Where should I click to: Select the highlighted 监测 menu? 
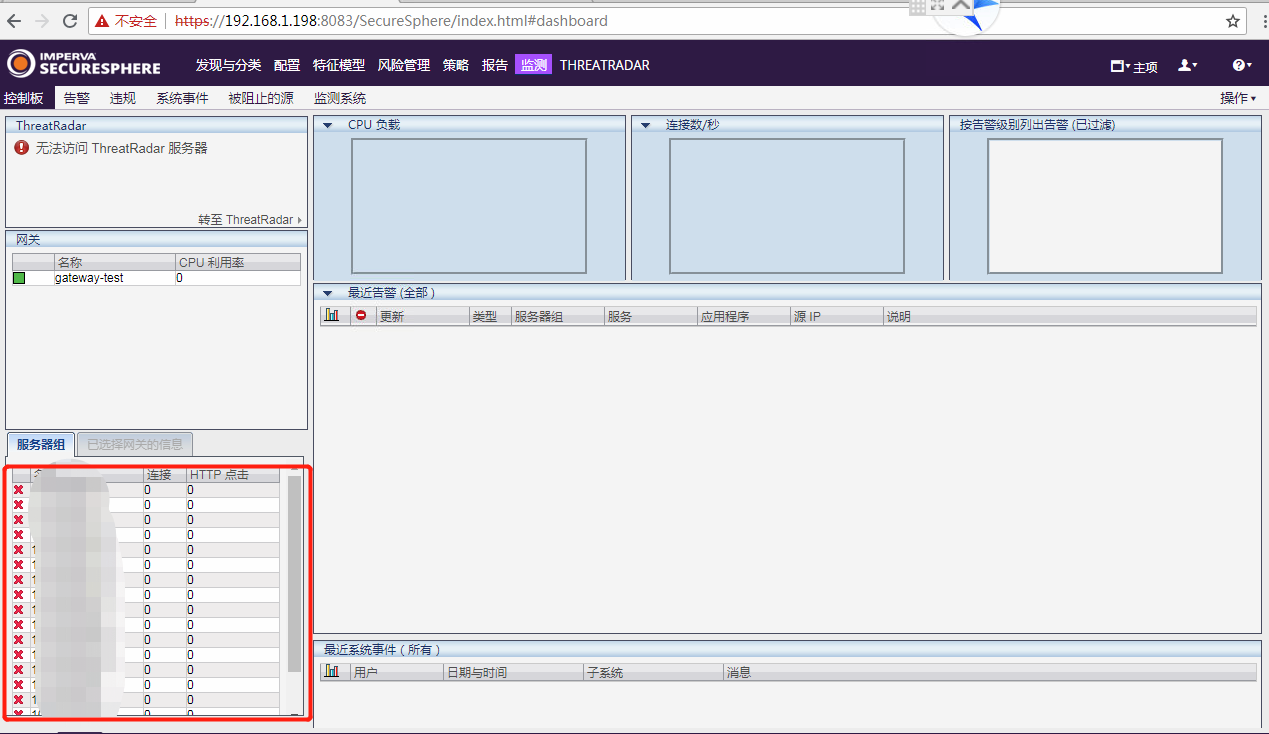[x=533, y=65]
